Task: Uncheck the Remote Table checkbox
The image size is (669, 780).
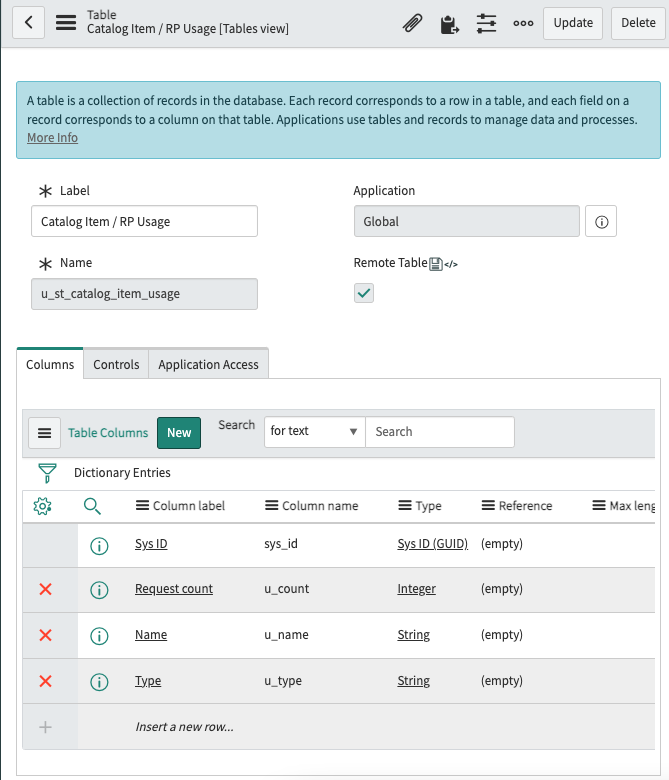Action: click(364, 293)
